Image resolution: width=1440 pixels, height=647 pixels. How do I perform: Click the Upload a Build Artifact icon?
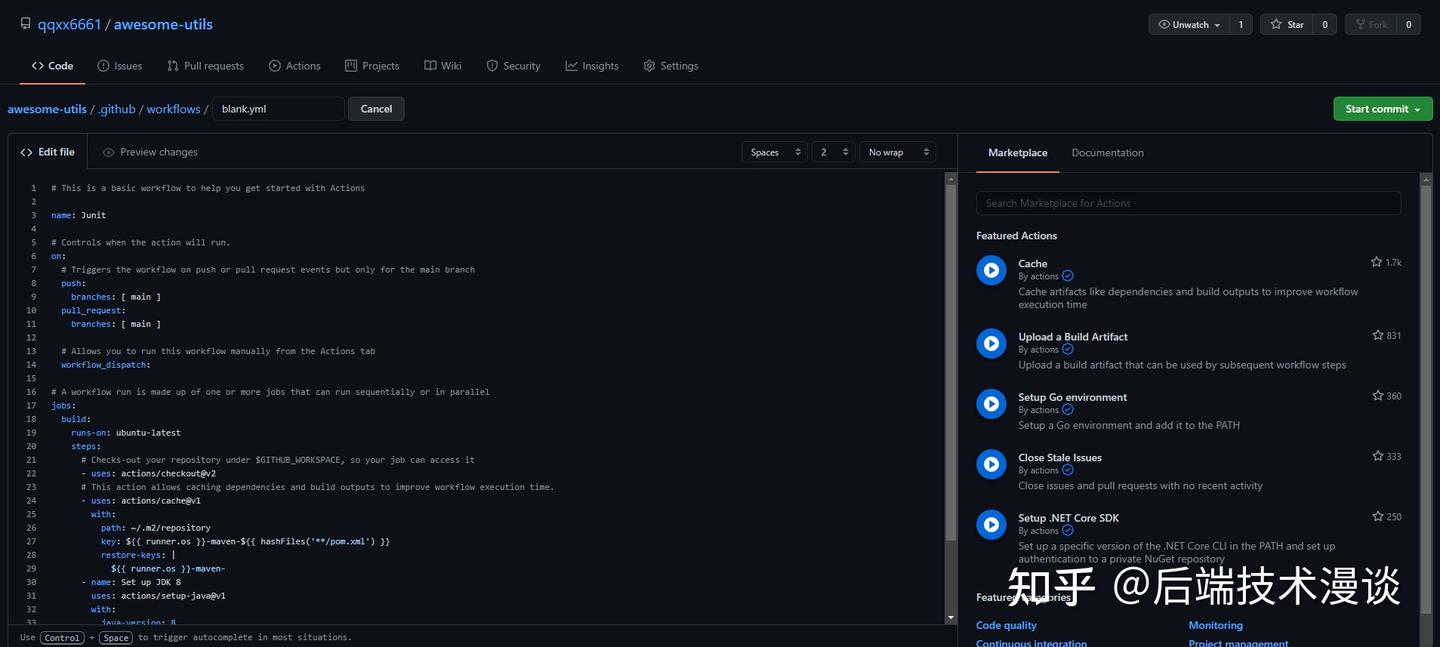pyautogui.click(x=991, y=343)
